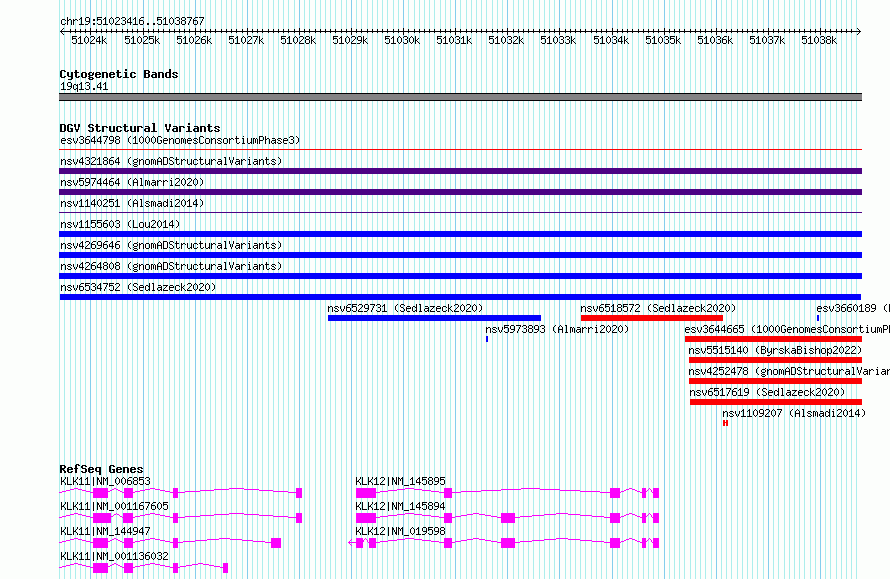Click the Cytogenetic Bands track heading

(119, 74)
